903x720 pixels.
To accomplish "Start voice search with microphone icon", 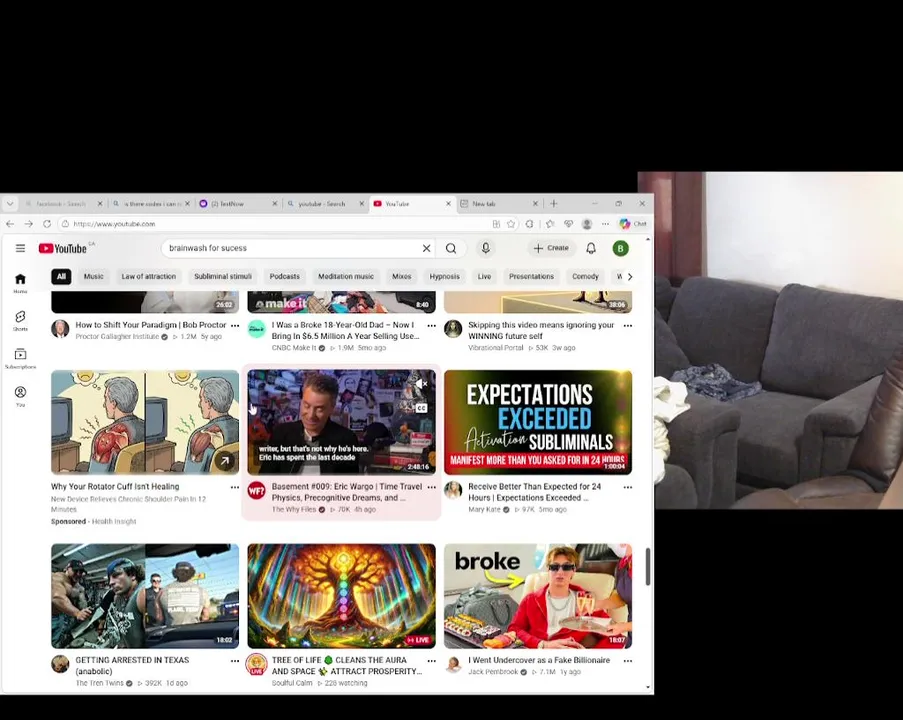I will pos(485,248).
